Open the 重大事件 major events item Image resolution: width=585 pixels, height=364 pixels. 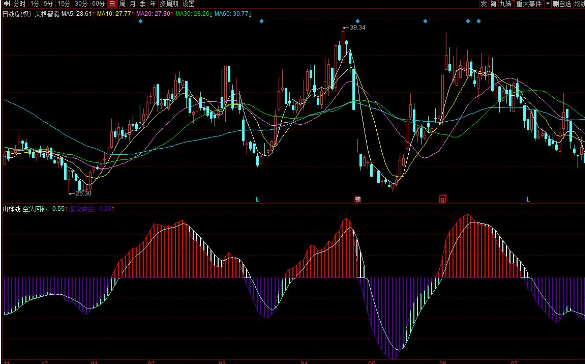(529, 4)
